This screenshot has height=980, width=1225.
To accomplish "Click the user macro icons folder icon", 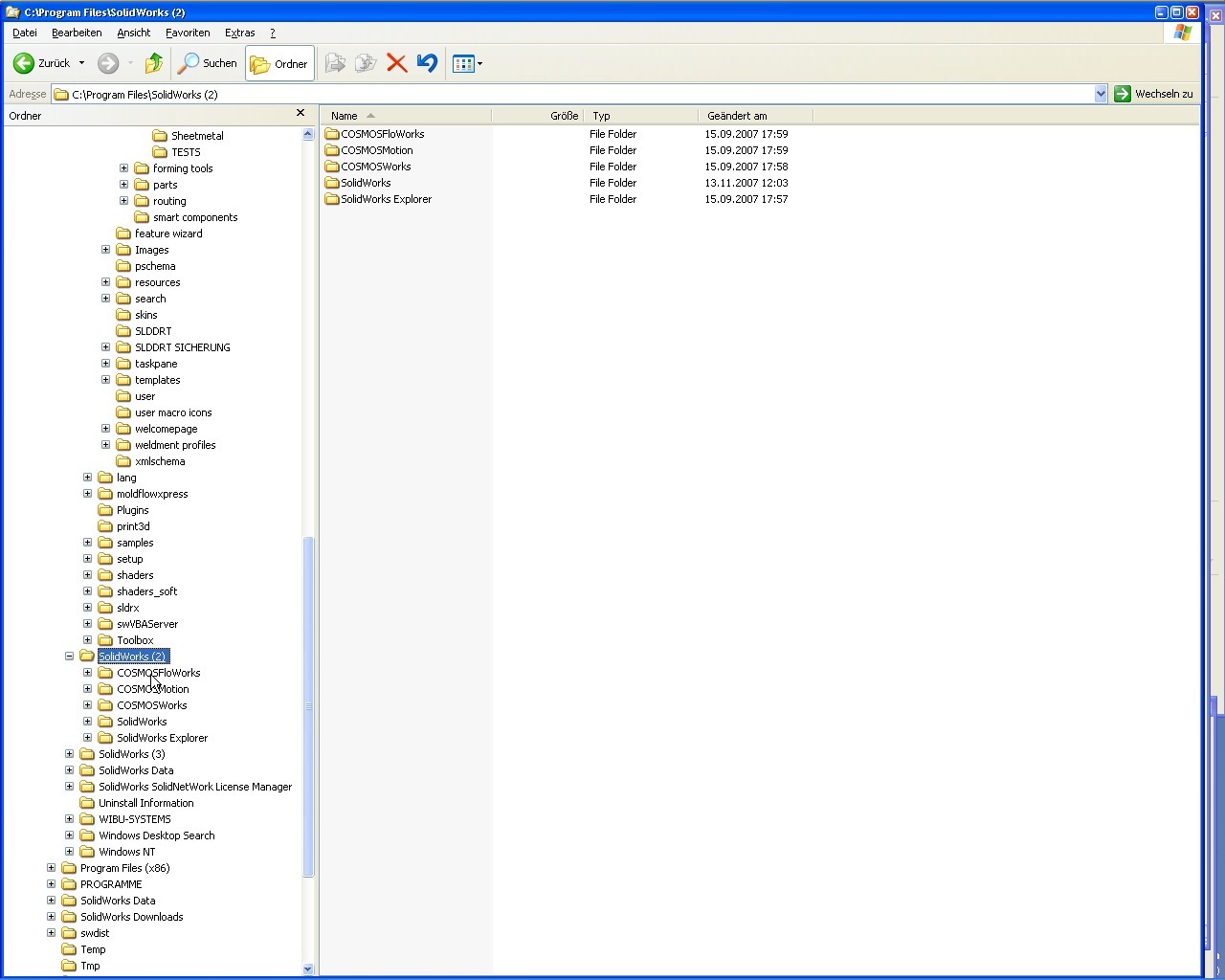I will tap(123, 412).
